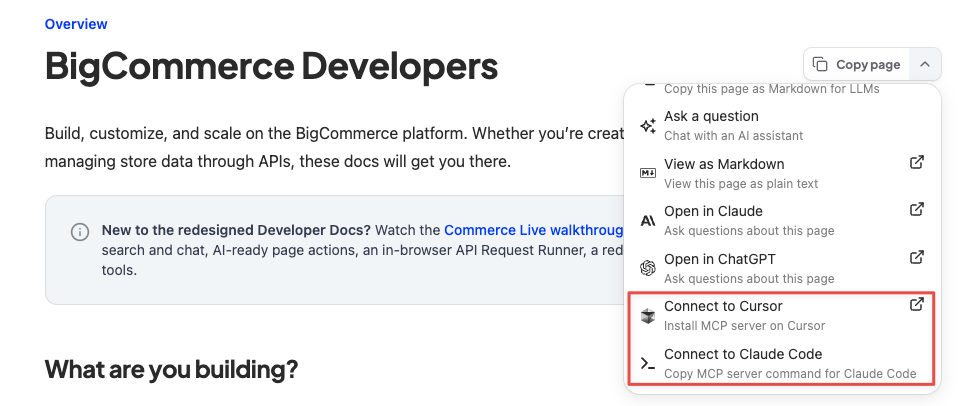Open the Overview breadcrumb link
The image size is (979, 406).
[x=76, y=24]
